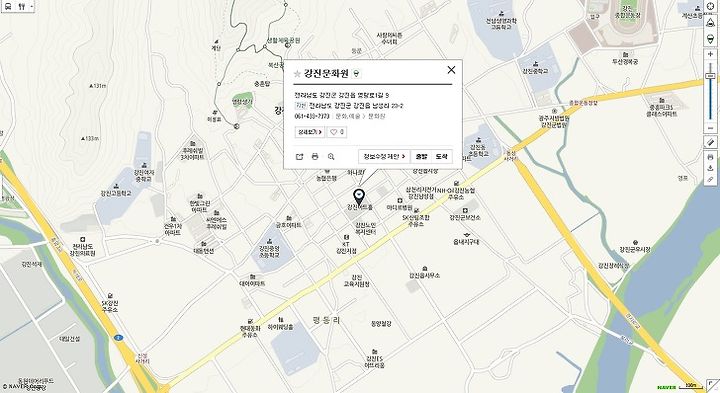Switch to the terrain map view icon
Image resolution: width=720 pixels, height=393 pixels.
pos(710,22)
